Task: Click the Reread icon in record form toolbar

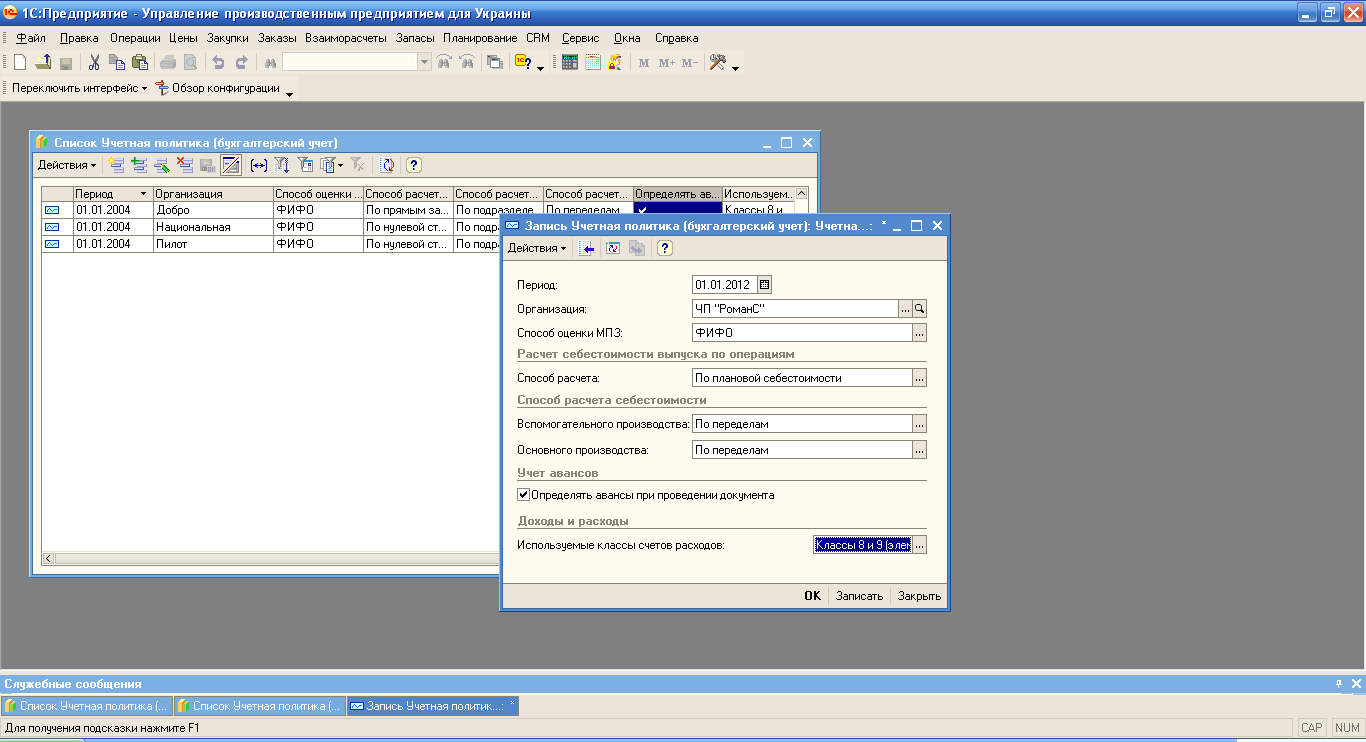Action: [x=614, y=248]
